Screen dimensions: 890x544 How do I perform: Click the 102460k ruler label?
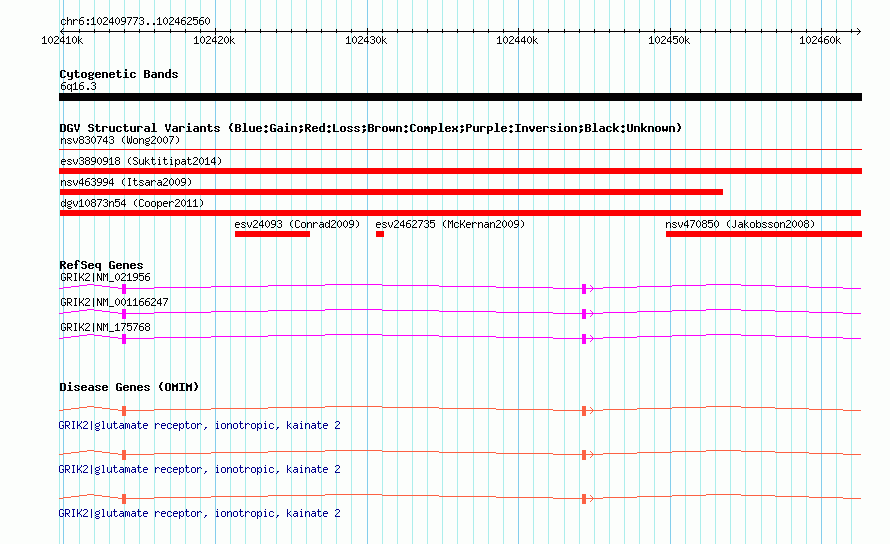click(820, 40)
